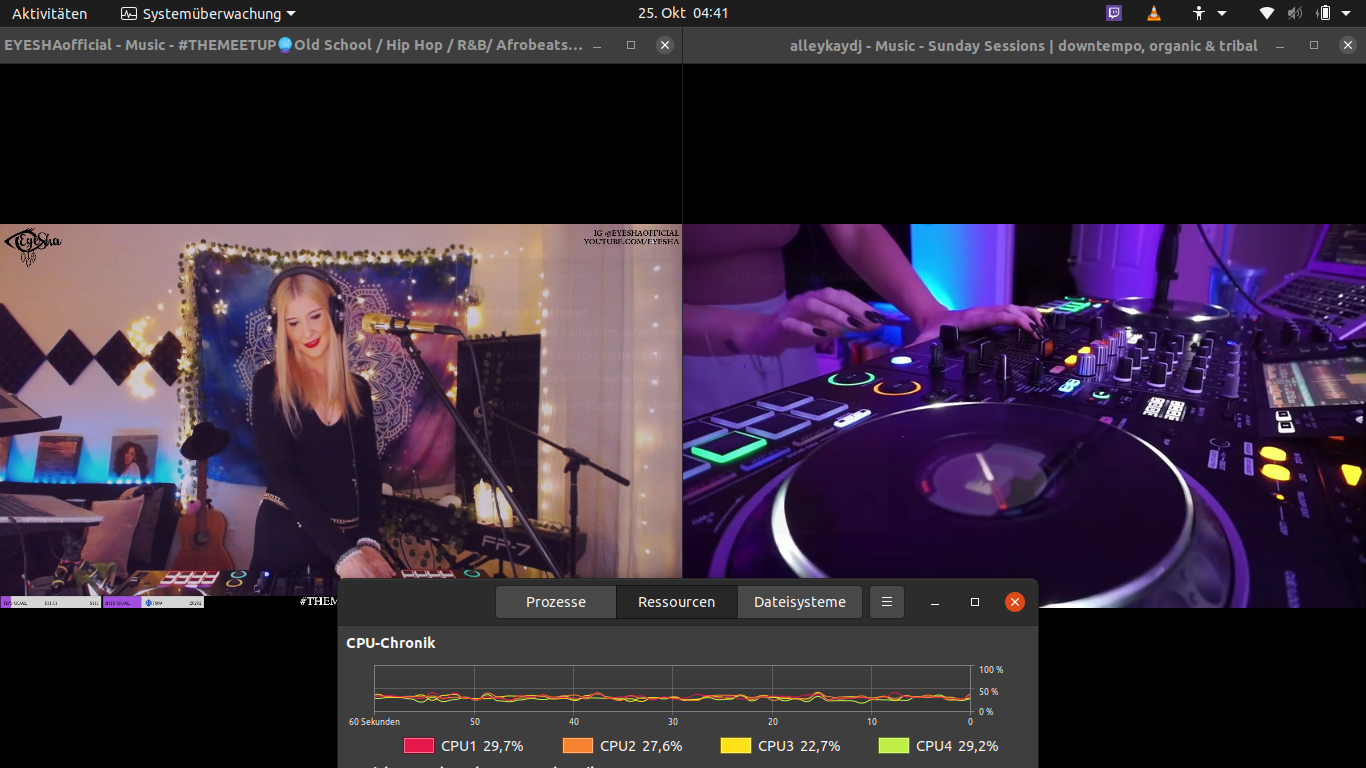Click the EYESHAofficial window title bar text
The width and height of the screenshot is (1366, 768).
(x=293, y=45)
